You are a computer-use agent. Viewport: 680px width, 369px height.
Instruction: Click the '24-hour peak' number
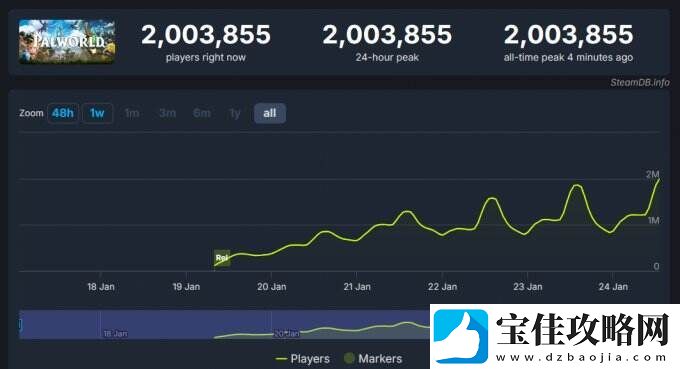(x=387, y=35)
